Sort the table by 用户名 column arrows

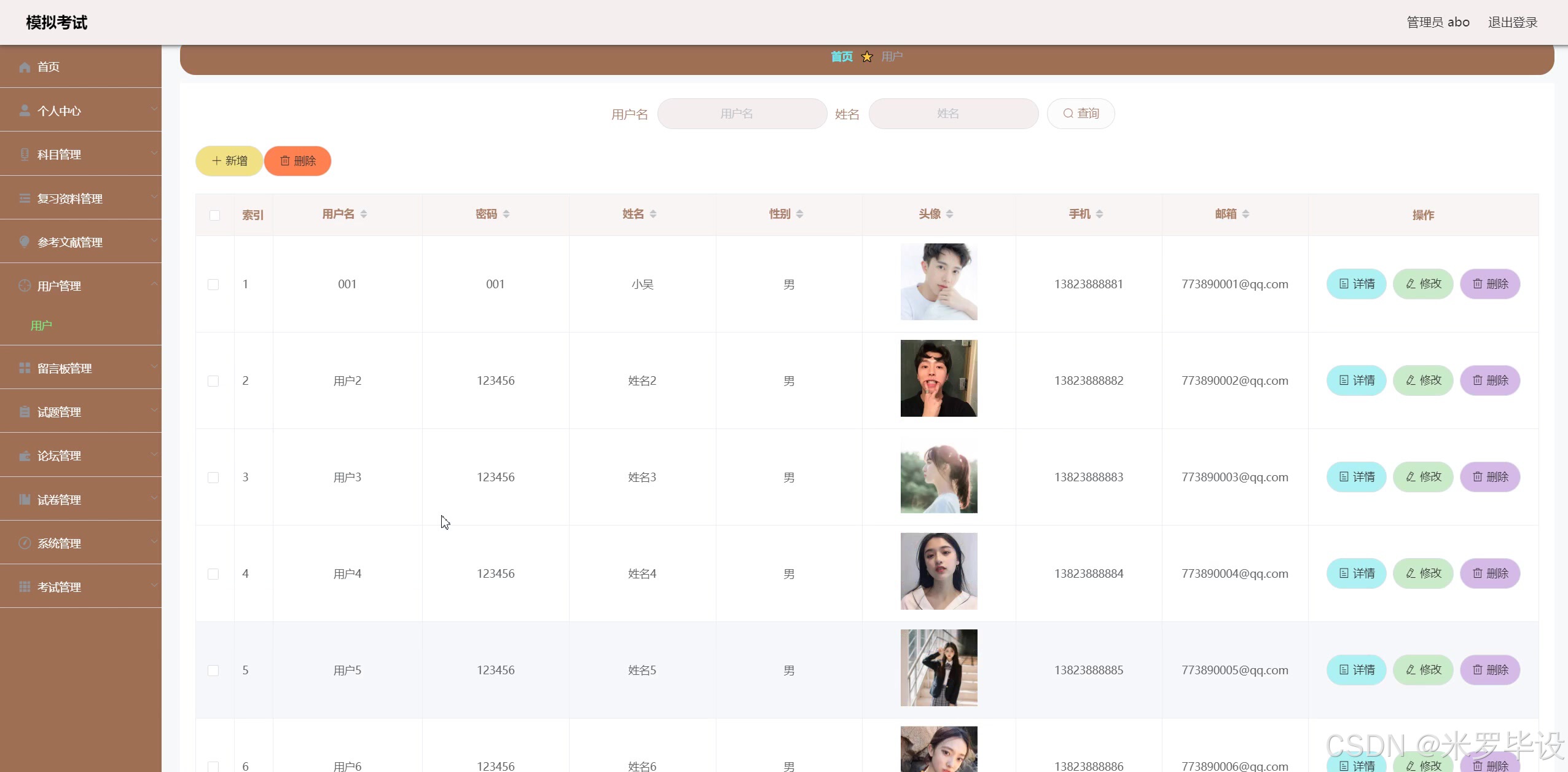[364, 214]
